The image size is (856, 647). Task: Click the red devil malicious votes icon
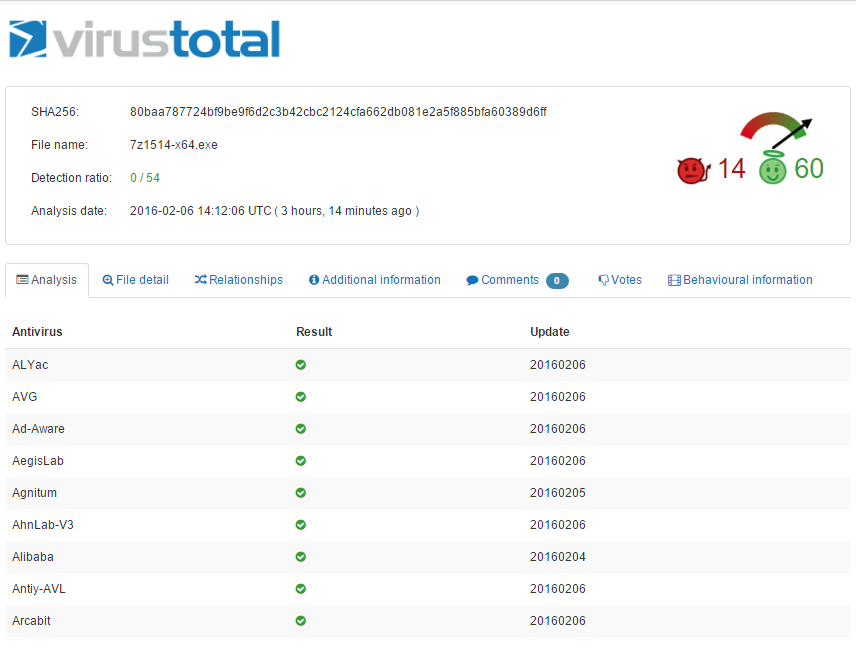tap(693, 170)
